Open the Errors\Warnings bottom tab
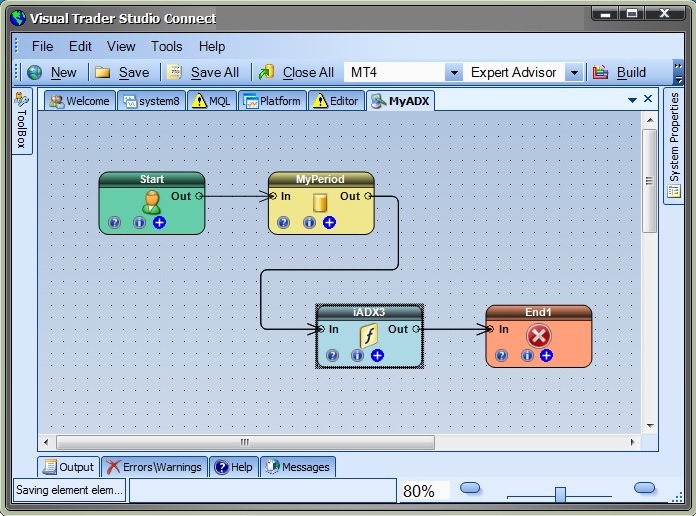This screenshot has height=516, width=696. (154, 467)
